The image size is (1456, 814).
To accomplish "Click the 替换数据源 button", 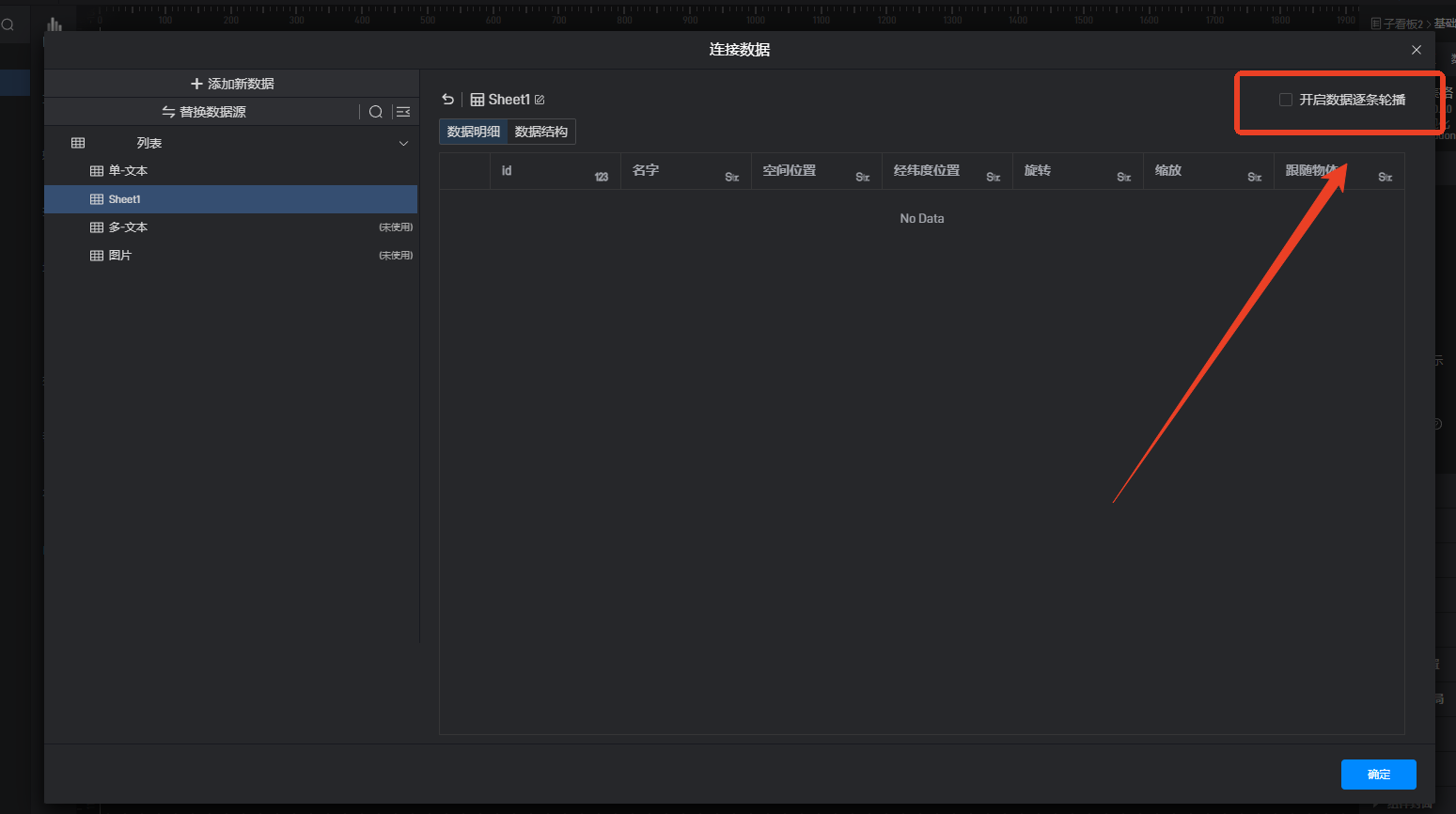I will tap(204, 112).
